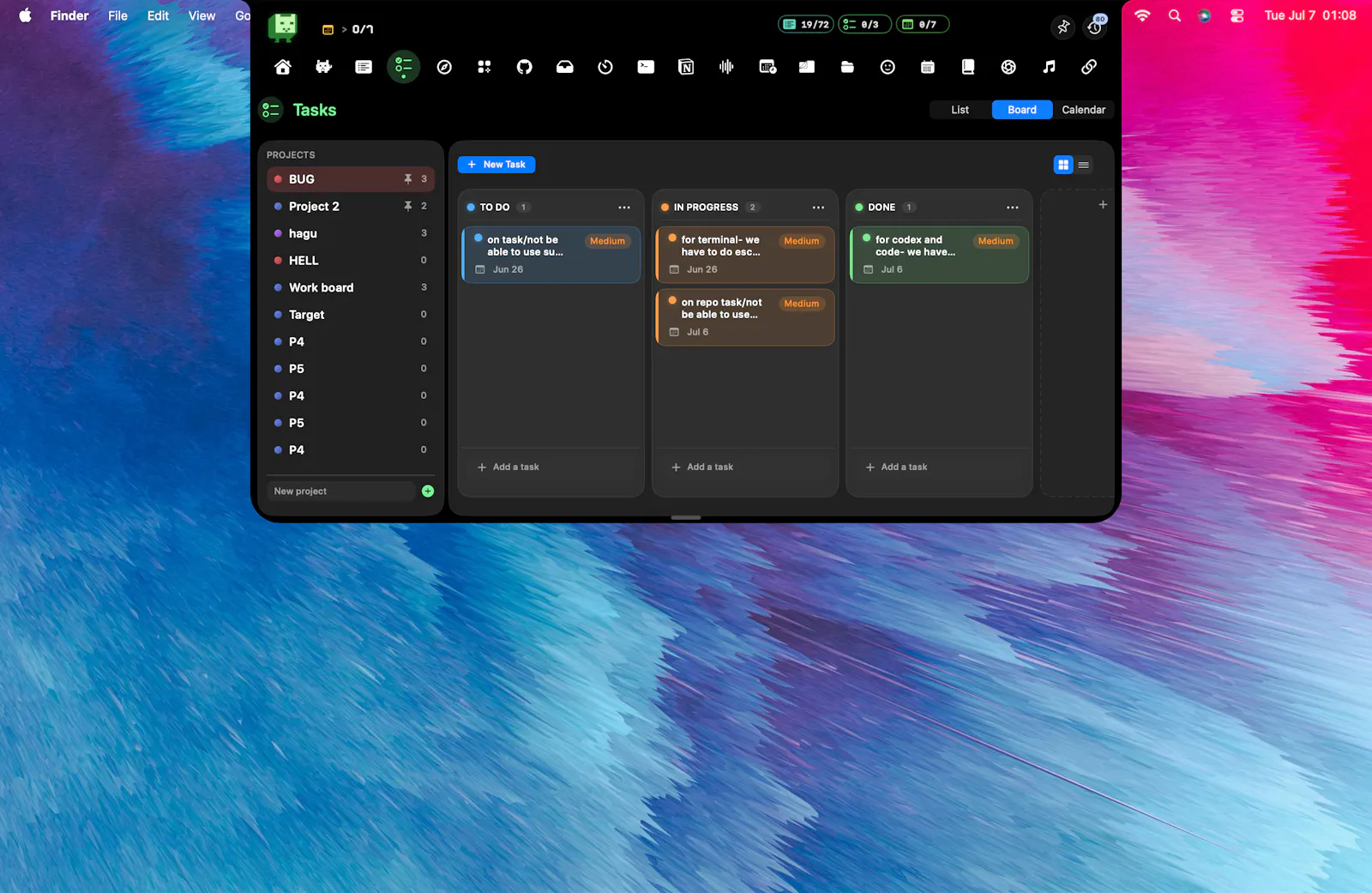This screenshot has width=1372, height=893.
Task: Add a task in DONE column
Action: pyautogui.click(x=897, y=468)
